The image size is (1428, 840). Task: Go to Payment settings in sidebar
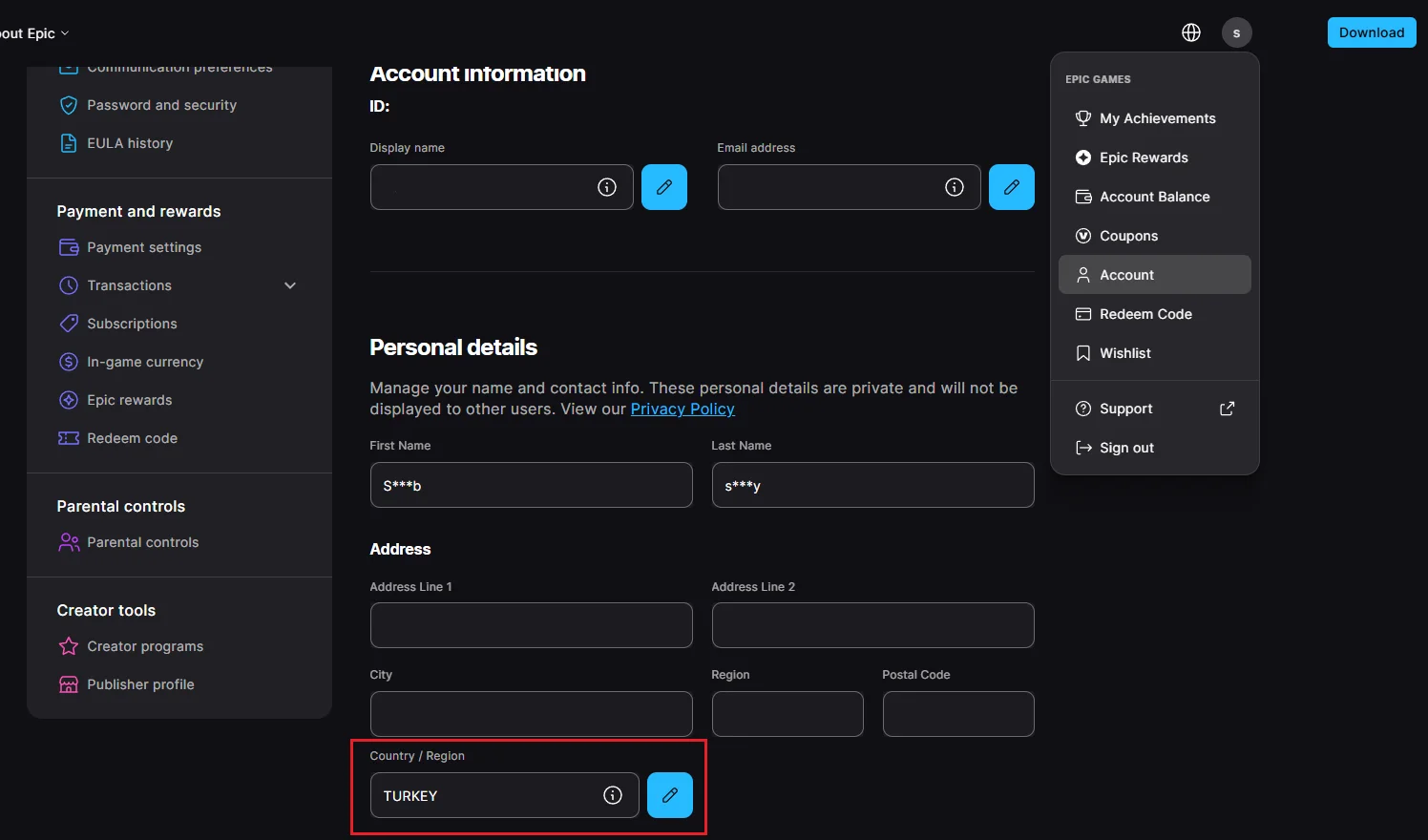[144, 247]
